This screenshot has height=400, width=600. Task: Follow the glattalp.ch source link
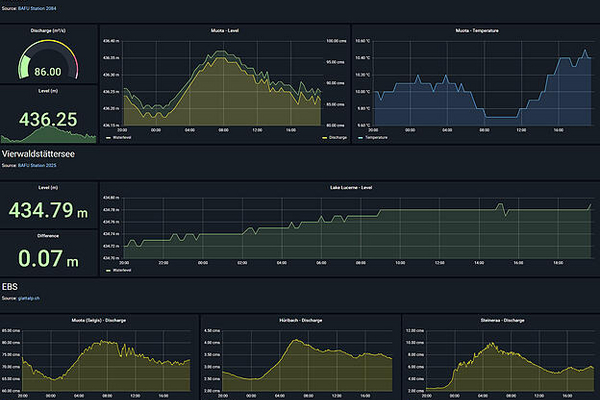pos(32,299)
